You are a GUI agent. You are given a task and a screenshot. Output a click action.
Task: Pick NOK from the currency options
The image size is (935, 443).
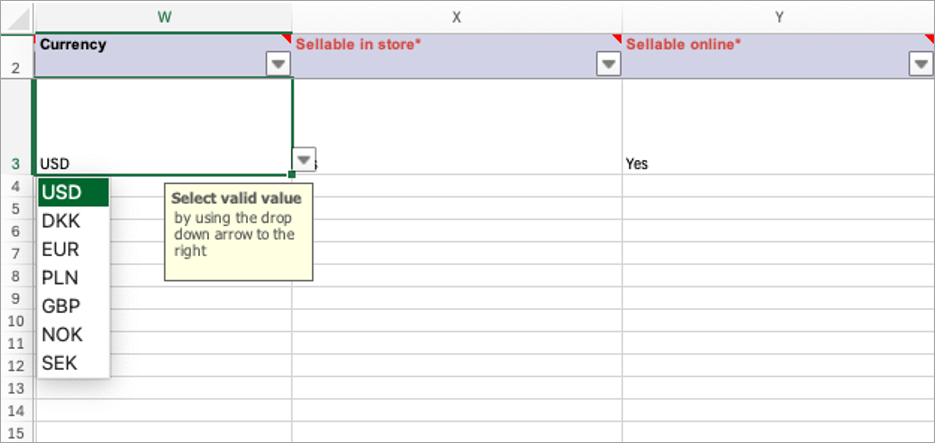pos(62,335)
